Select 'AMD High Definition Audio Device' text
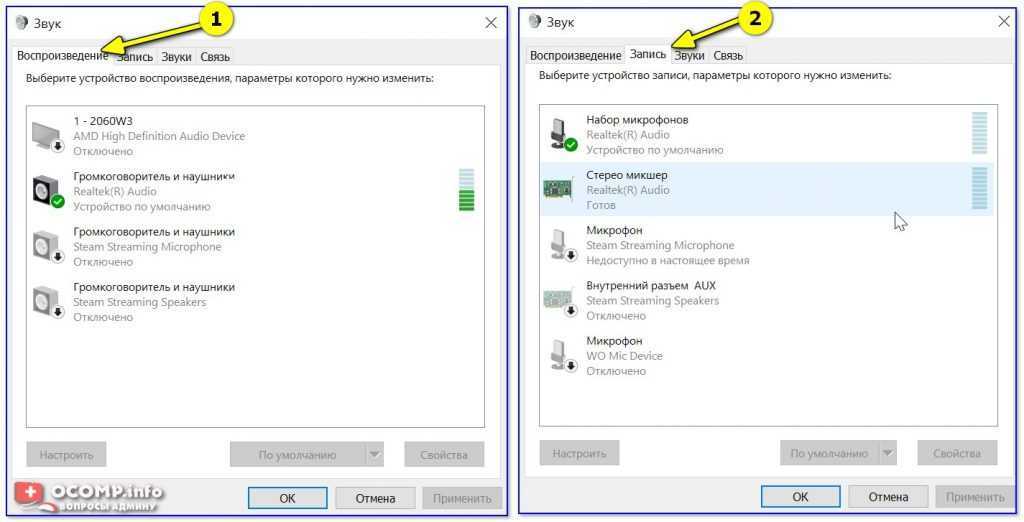 coord(159,136)
